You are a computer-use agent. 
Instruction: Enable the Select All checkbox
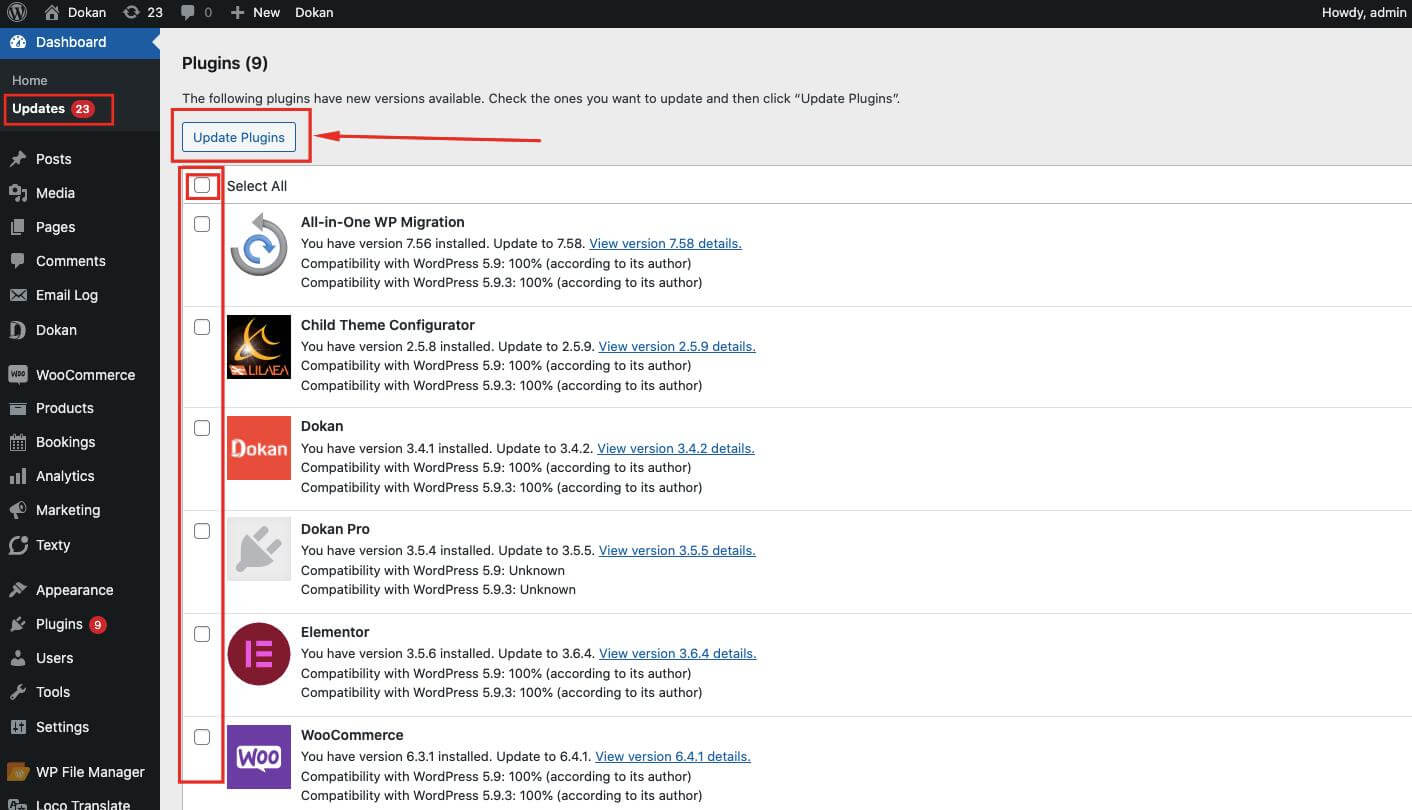(x=202, y=185)
